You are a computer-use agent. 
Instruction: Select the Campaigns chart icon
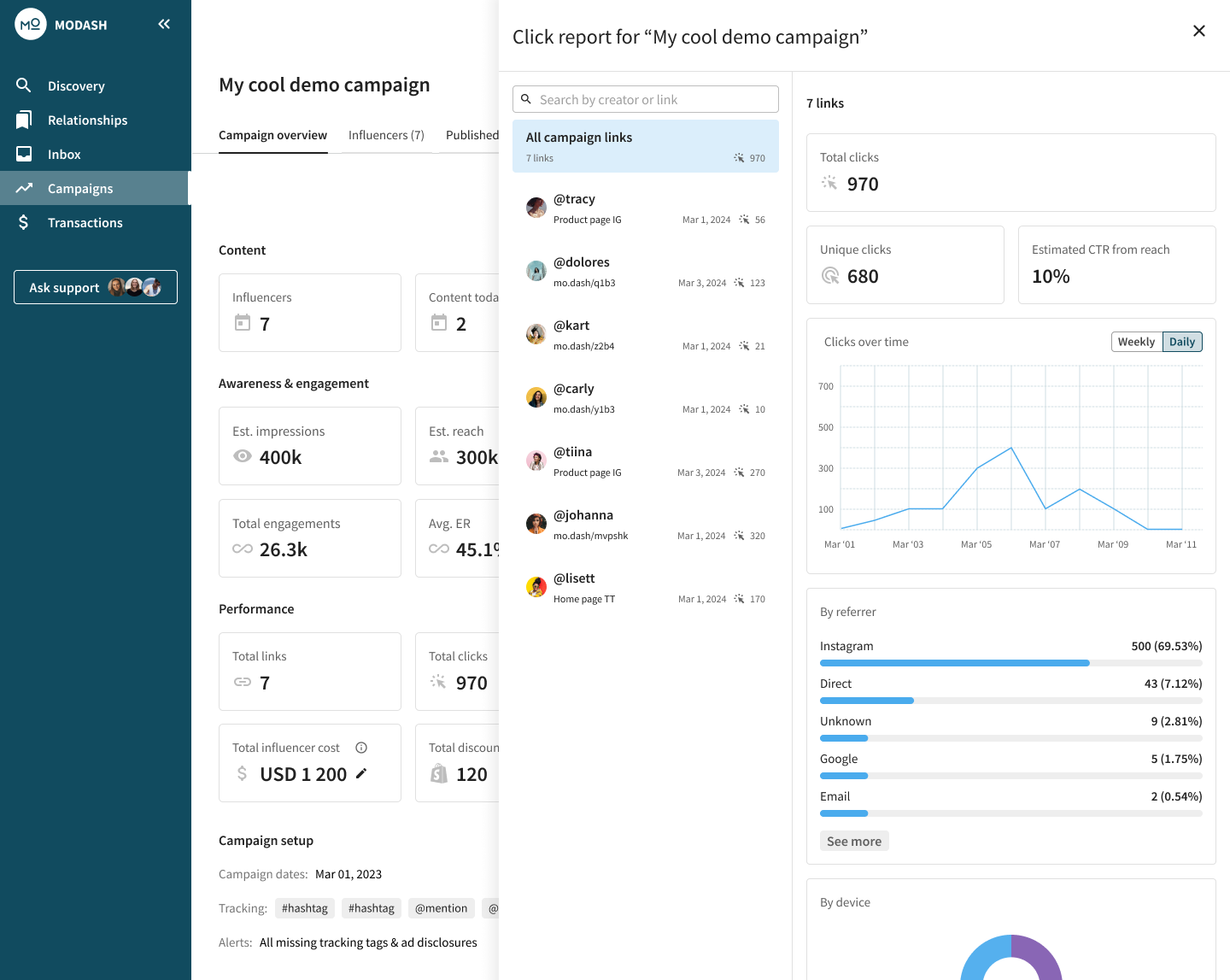(23, 188)
